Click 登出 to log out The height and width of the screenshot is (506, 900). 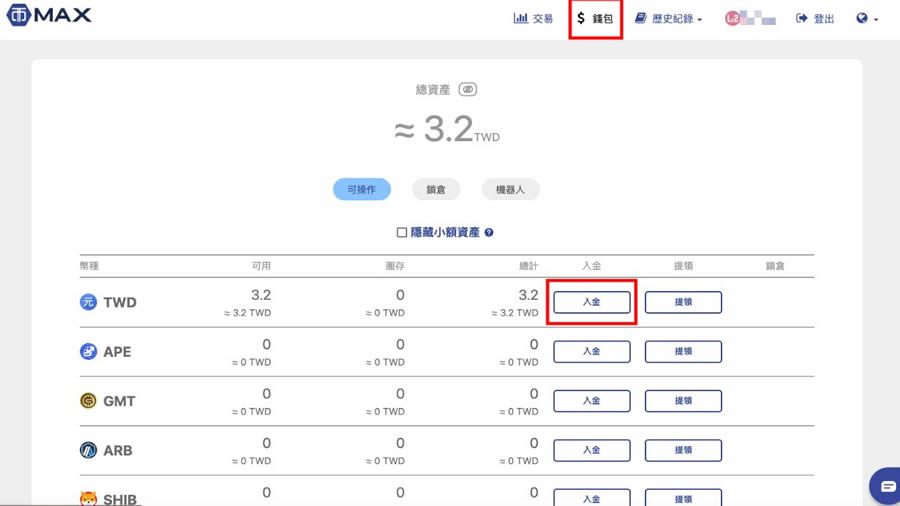tap(815, 18)
